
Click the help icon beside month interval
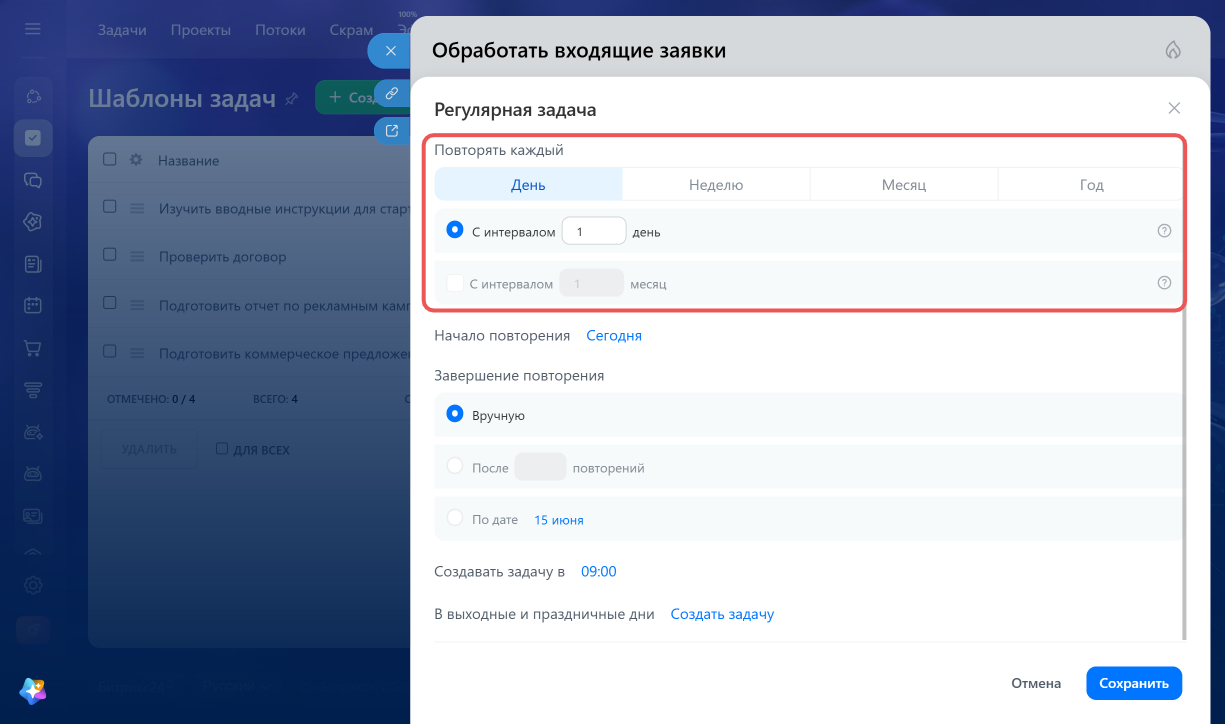click(1164, 283)
